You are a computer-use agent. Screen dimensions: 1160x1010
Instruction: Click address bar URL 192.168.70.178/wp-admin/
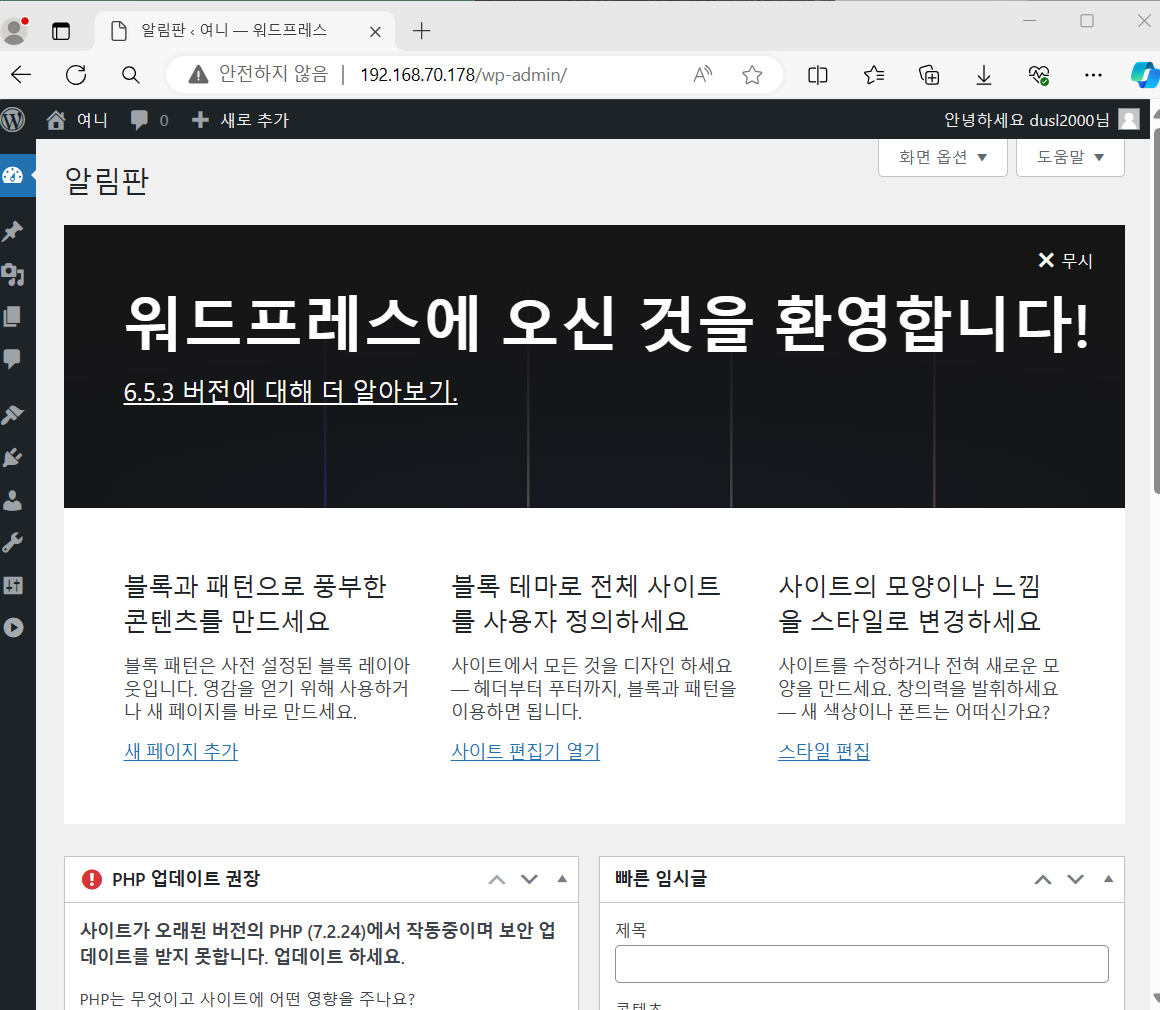pyautogui.click(x=463, y=75)
